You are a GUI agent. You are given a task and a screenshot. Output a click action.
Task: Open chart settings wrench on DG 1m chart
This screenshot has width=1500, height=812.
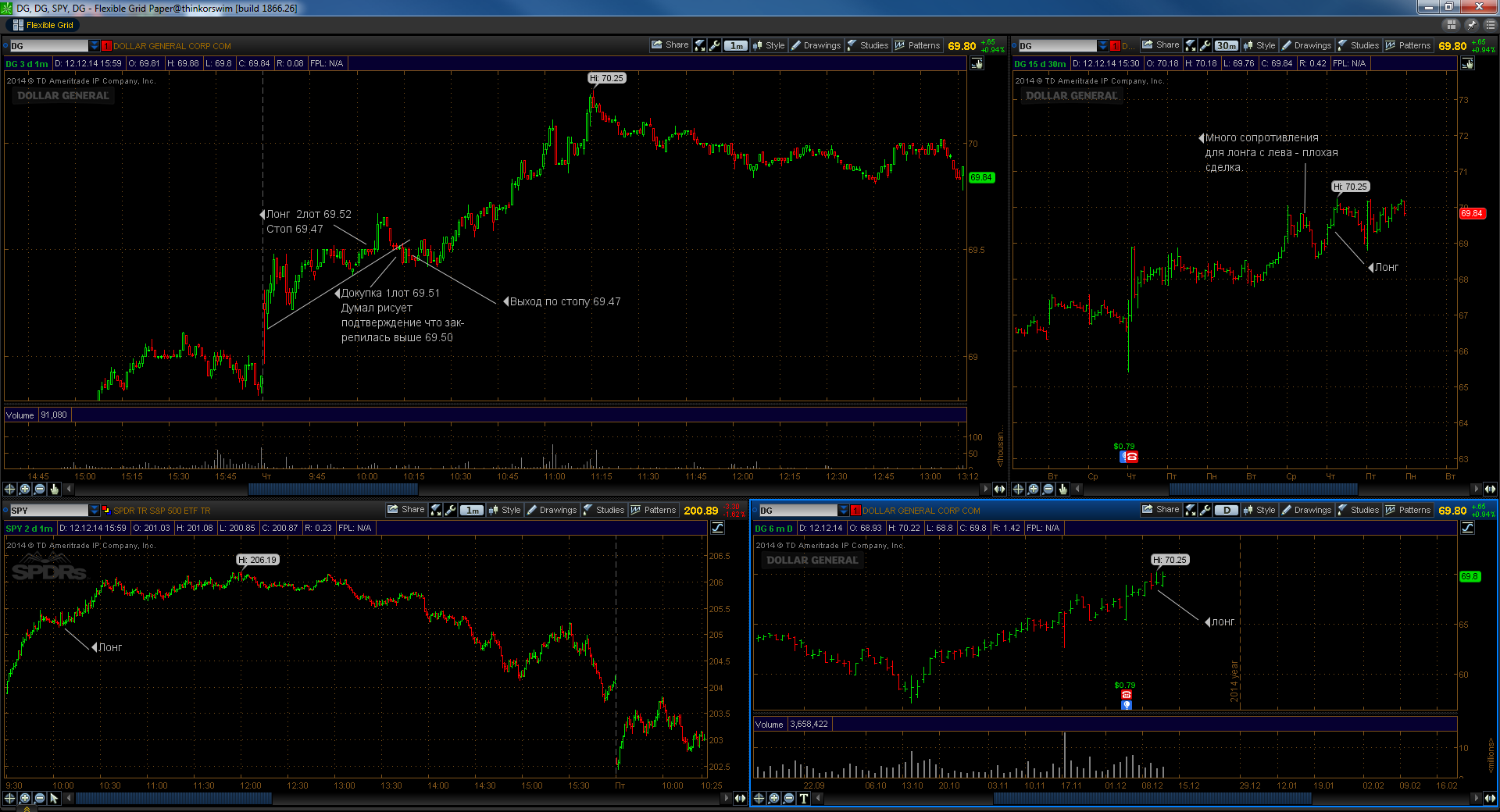(714, 45)
